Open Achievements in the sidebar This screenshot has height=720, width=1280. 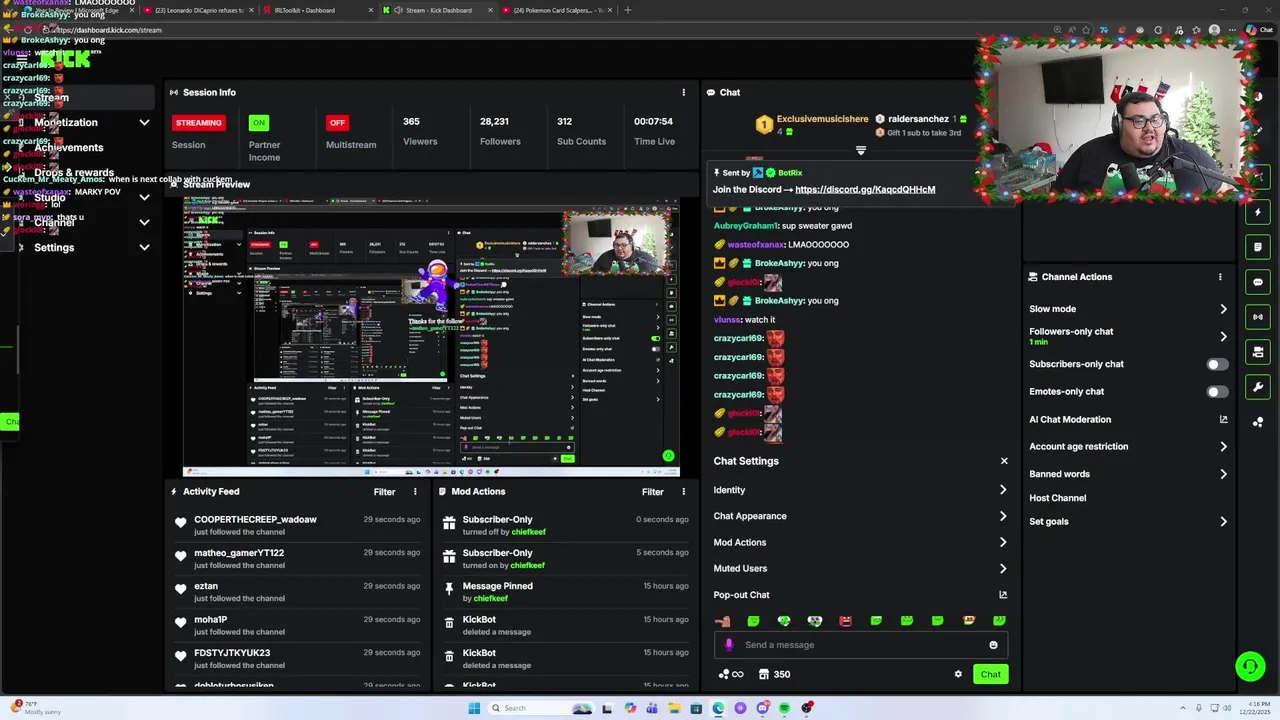[68, 147]
